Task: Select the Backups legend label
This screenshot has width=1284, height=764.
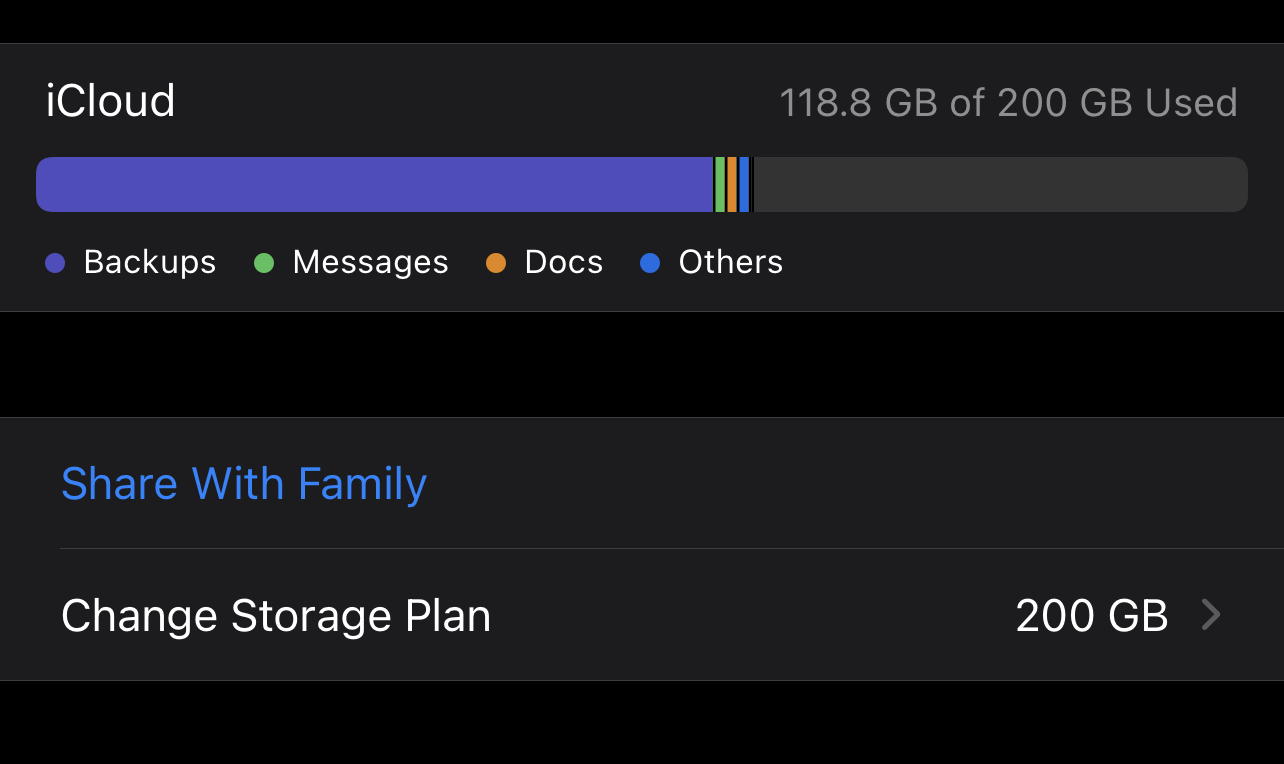Action: coord(150,262)
